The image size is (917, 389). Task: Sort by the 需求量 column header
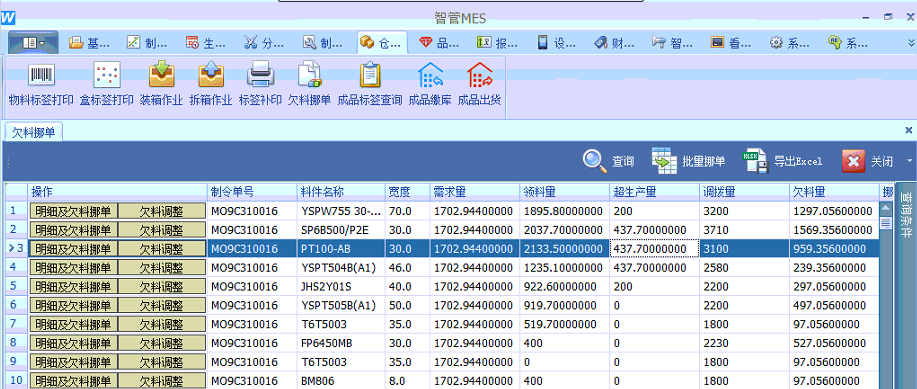click(x=474, y=192)
